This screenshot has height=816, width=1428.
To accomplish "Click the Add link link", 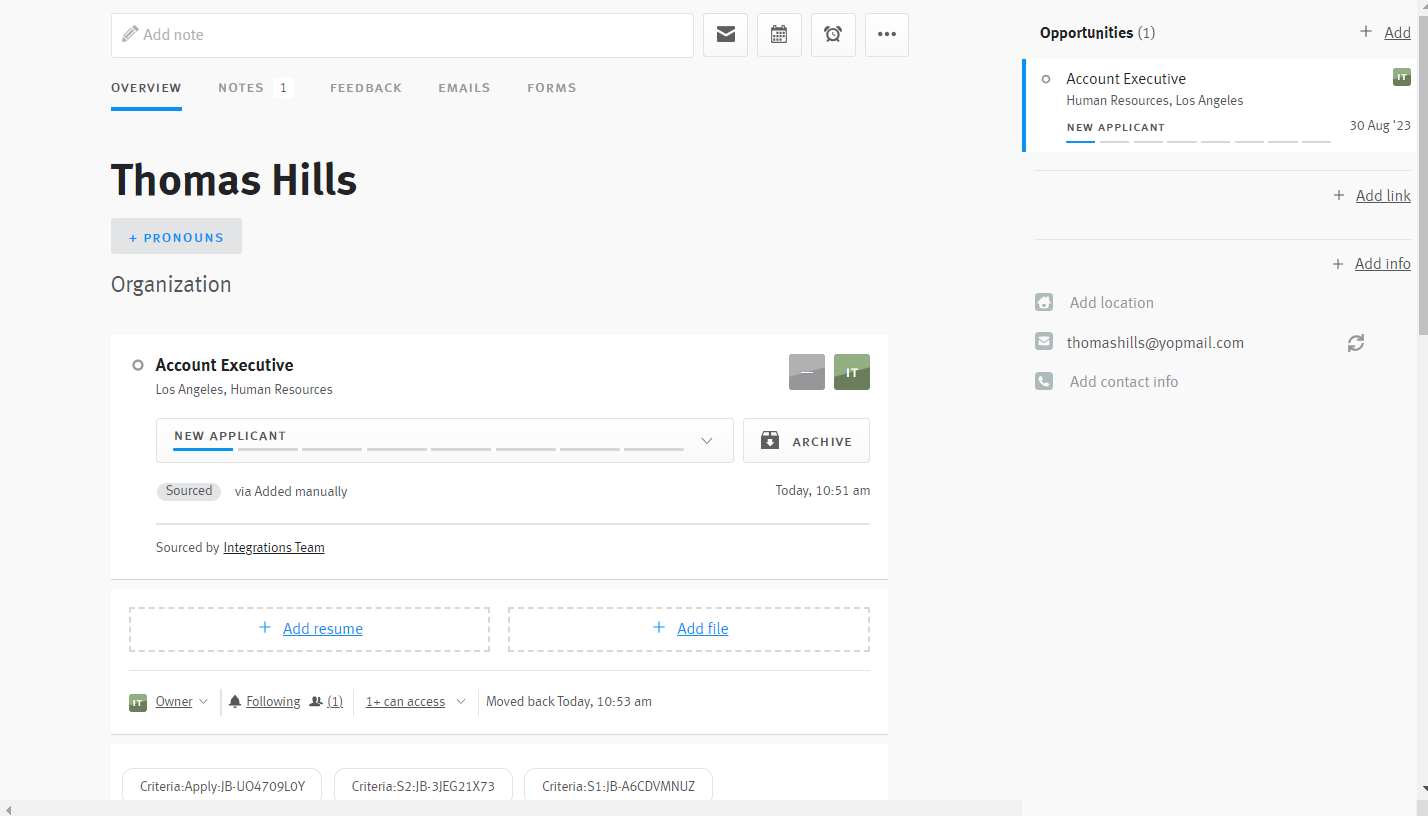I will pyautogui.click(x=1383, y=196).
